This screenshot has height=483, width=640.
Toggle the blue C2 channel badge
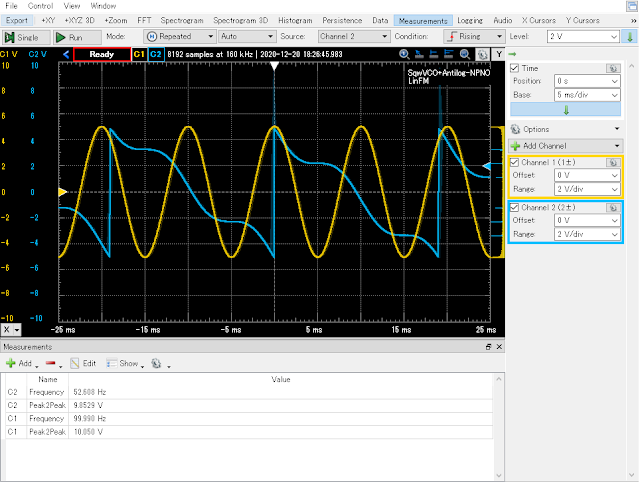pyautogui.click(x=156, y=54)
